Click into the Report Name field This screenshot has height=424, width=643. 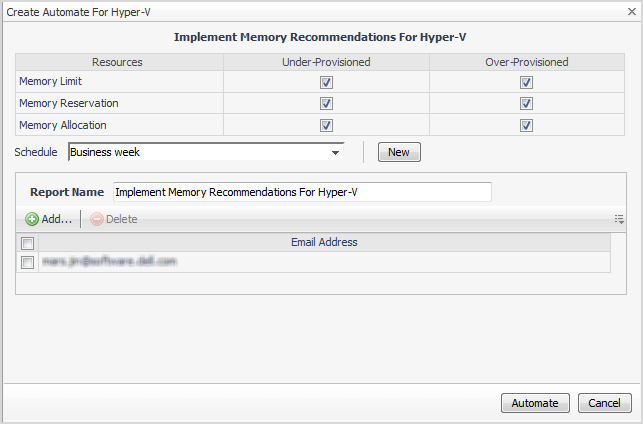(301, 191)
